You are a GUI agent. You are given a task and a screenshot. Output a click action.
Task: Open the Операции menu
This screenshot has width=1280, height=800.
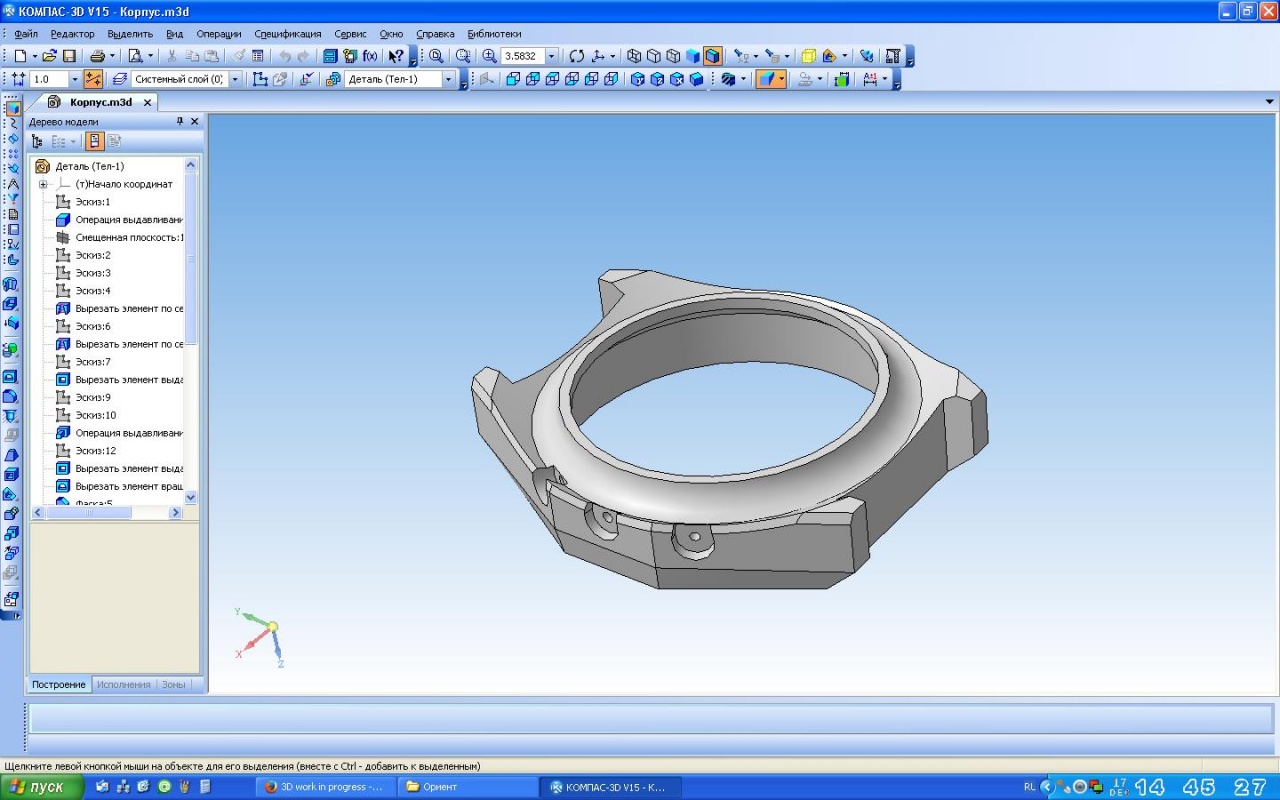click(x=218, y=33)
